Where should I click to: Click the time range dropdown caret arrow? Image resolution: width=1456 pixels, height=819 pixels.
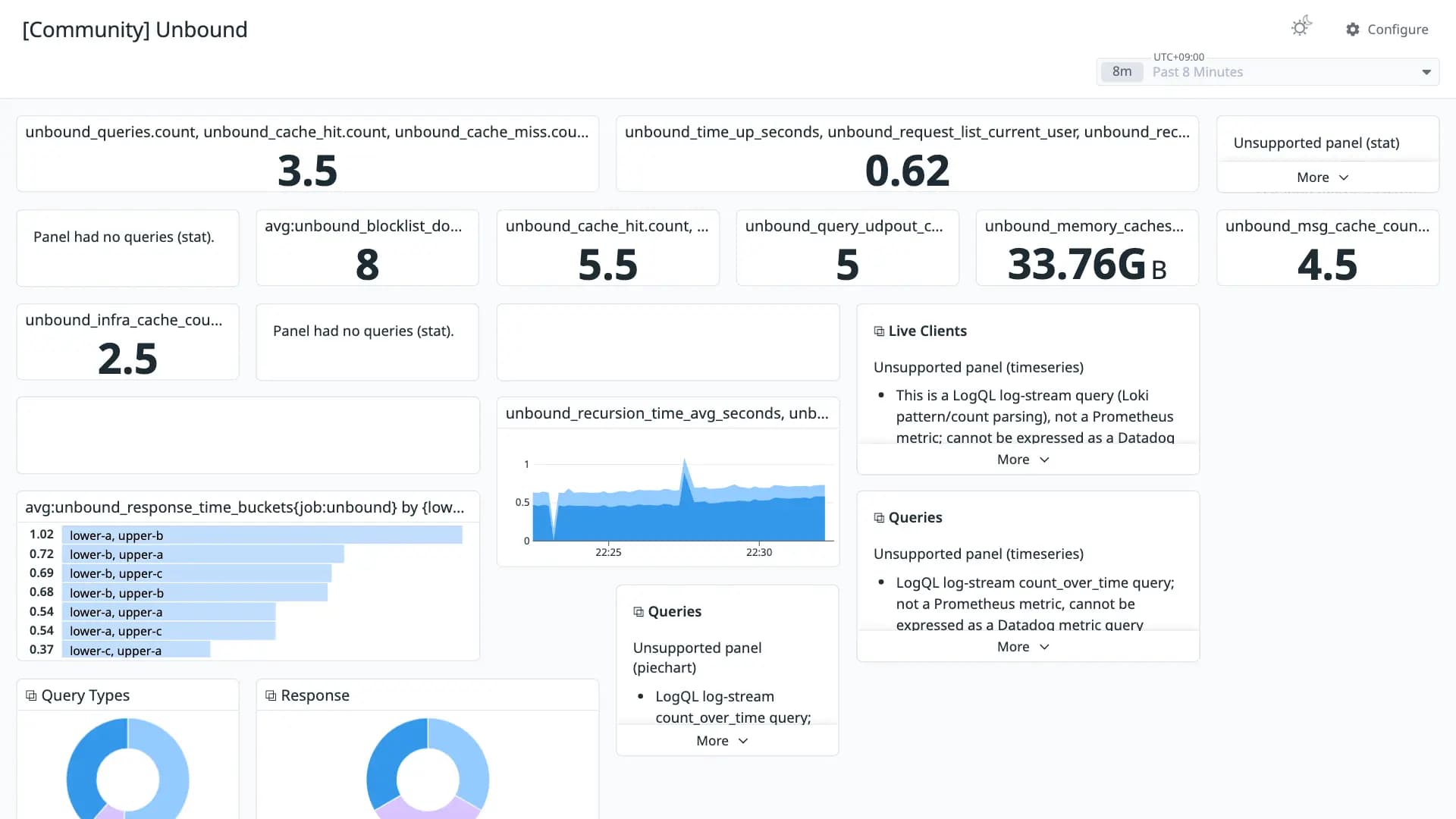[1426, 72]
